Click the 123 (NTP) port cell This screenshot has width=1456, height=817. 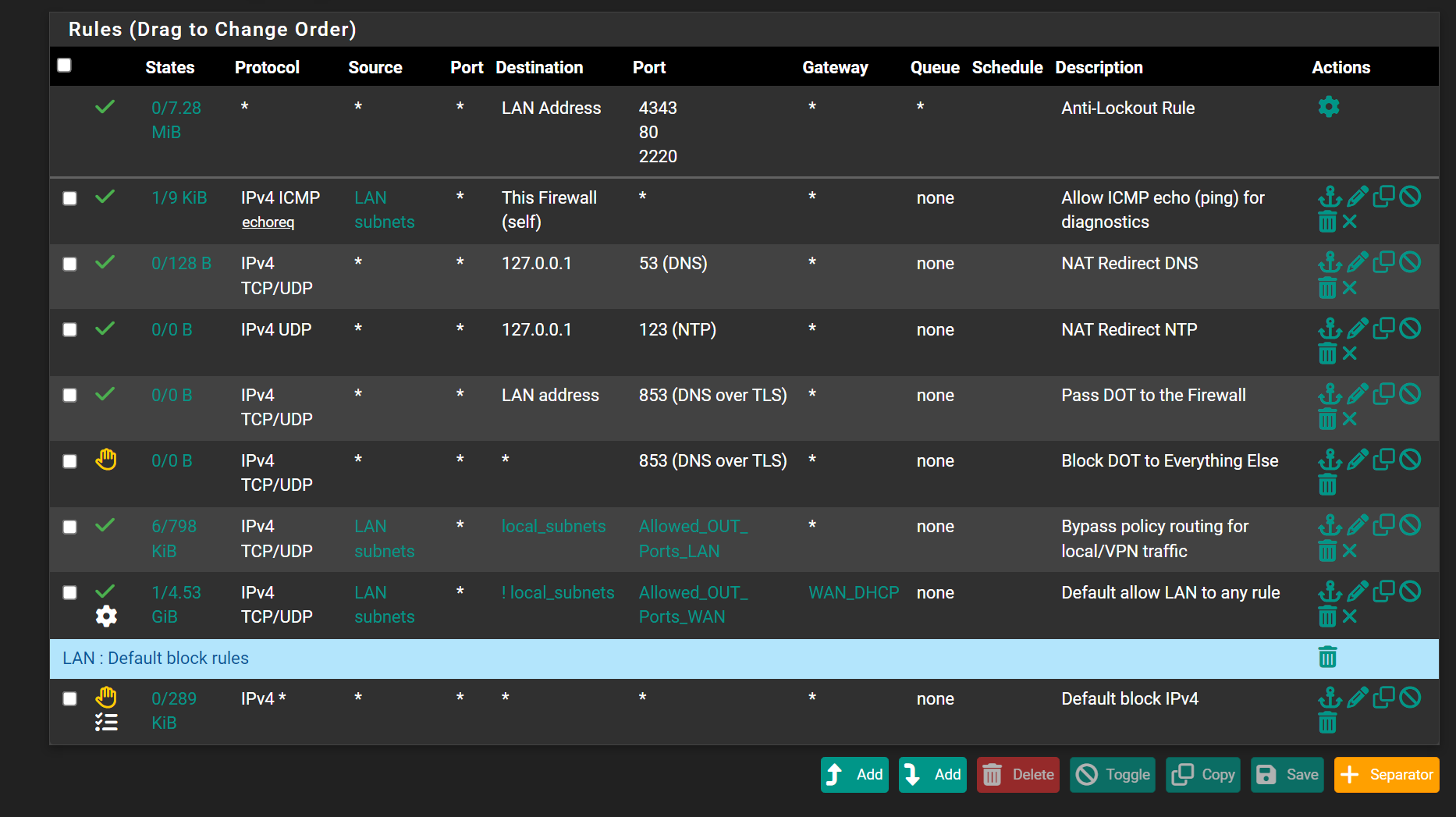pyautogui.click(x=677, y=329)
